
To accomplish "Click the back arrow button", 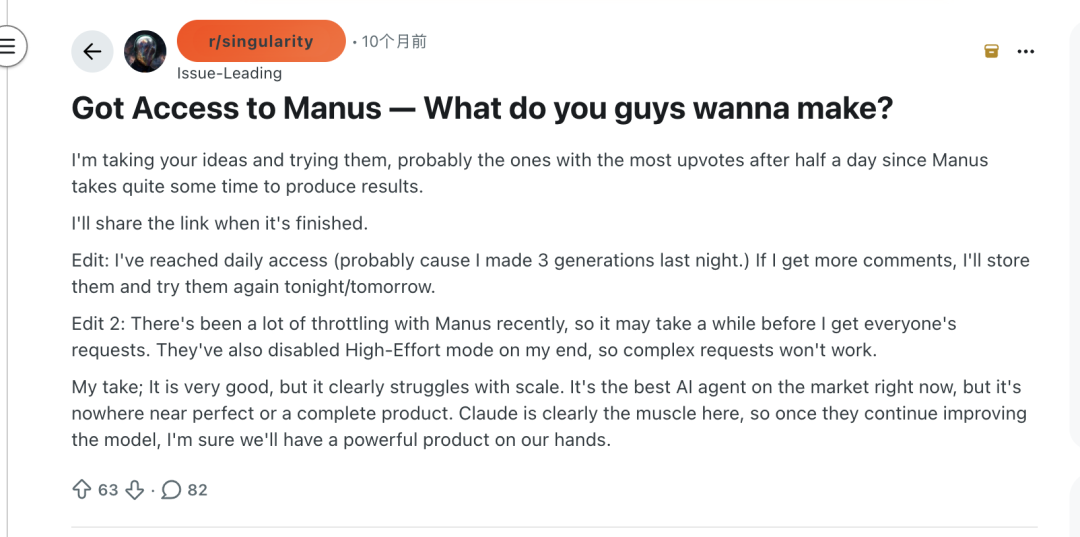I will click(92, 52).
